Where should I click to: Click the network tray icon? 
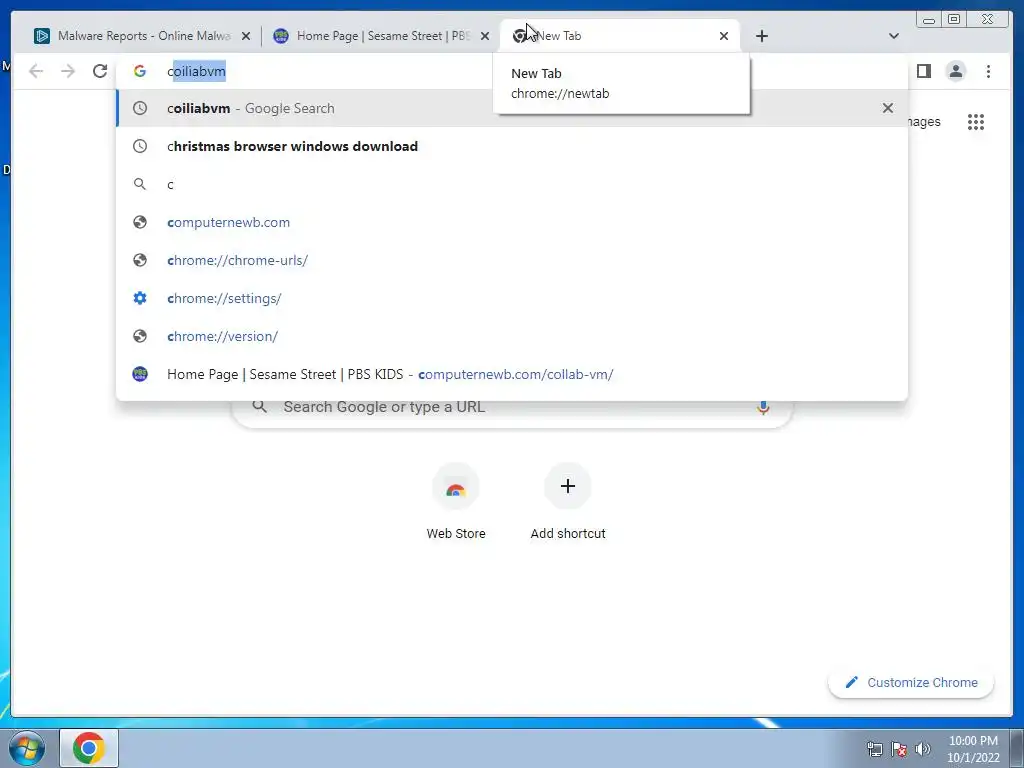tap(874, 749)
